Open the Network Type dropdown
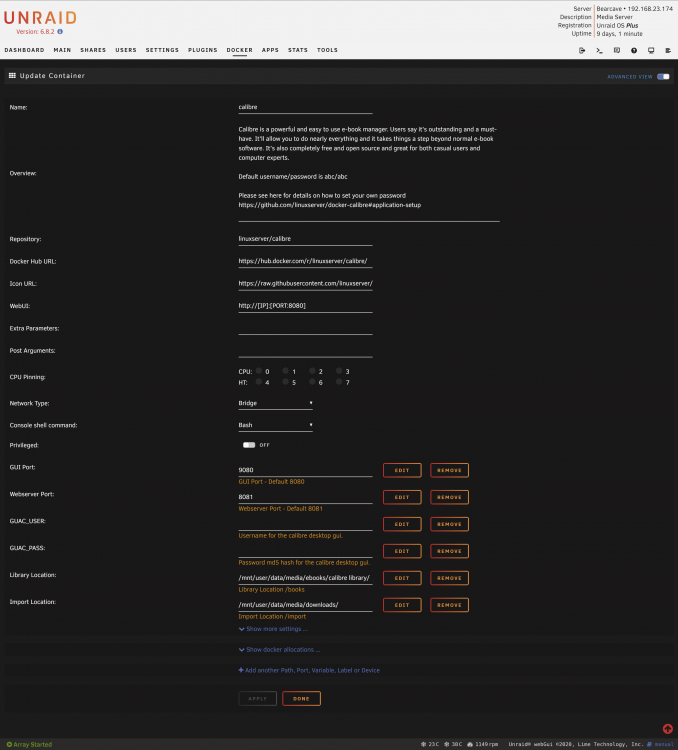The image size is (678, 750). coord(276,403)
